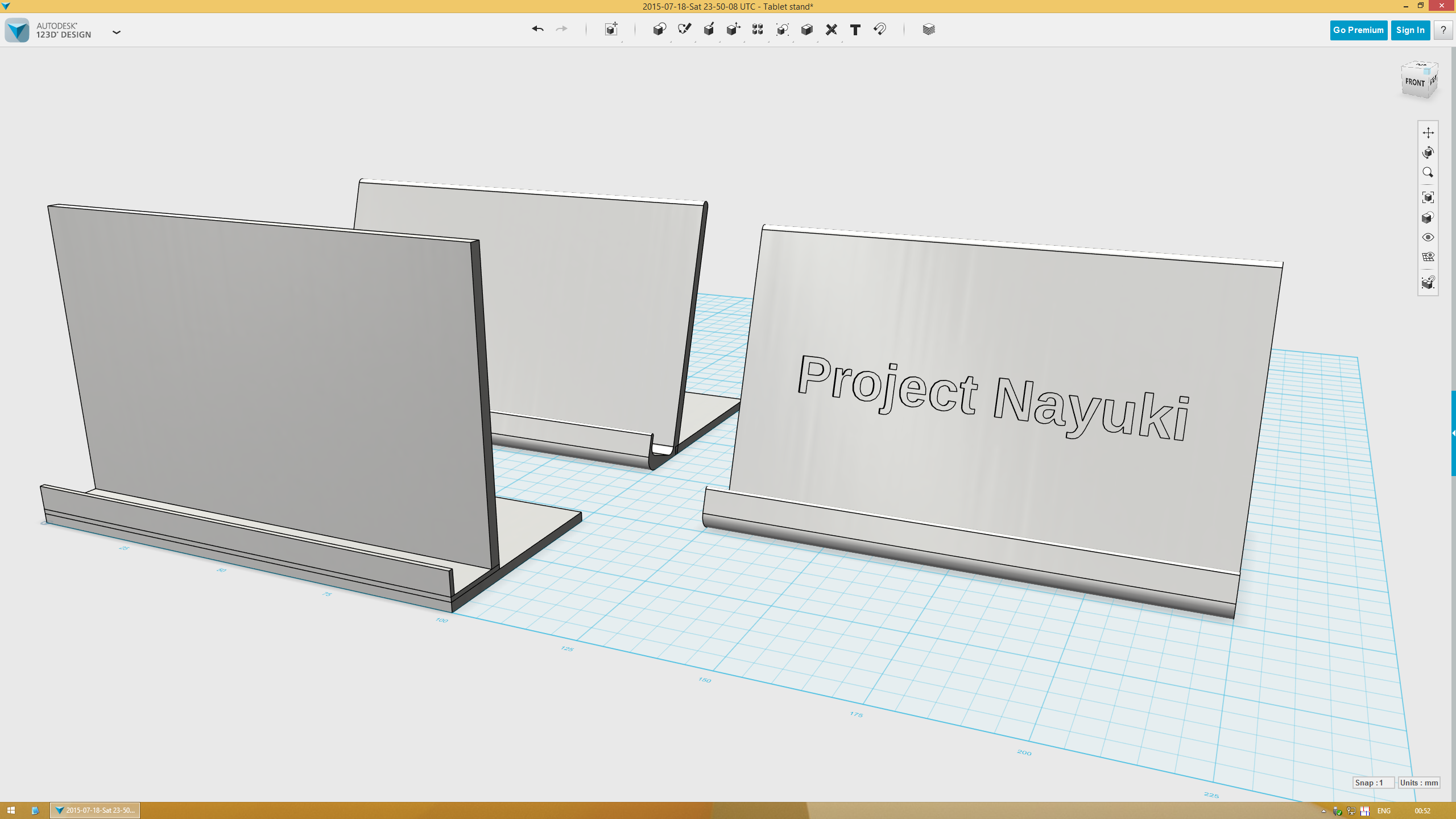Open the Grouping tool menu

click(783, 30)
